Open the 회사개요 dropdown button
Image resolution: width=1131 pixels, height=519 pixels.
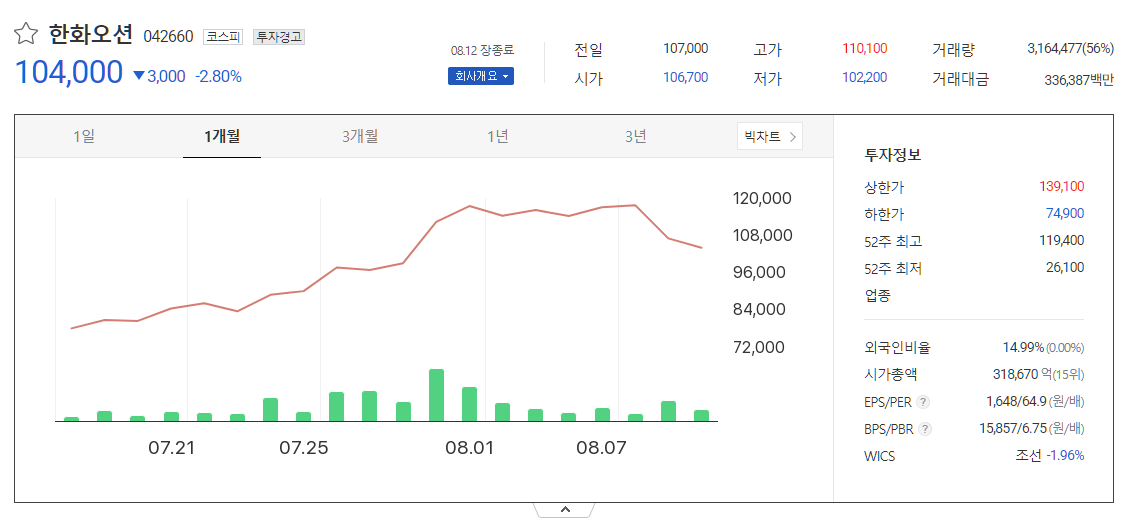pyautogui.click(x=481, y=76)
